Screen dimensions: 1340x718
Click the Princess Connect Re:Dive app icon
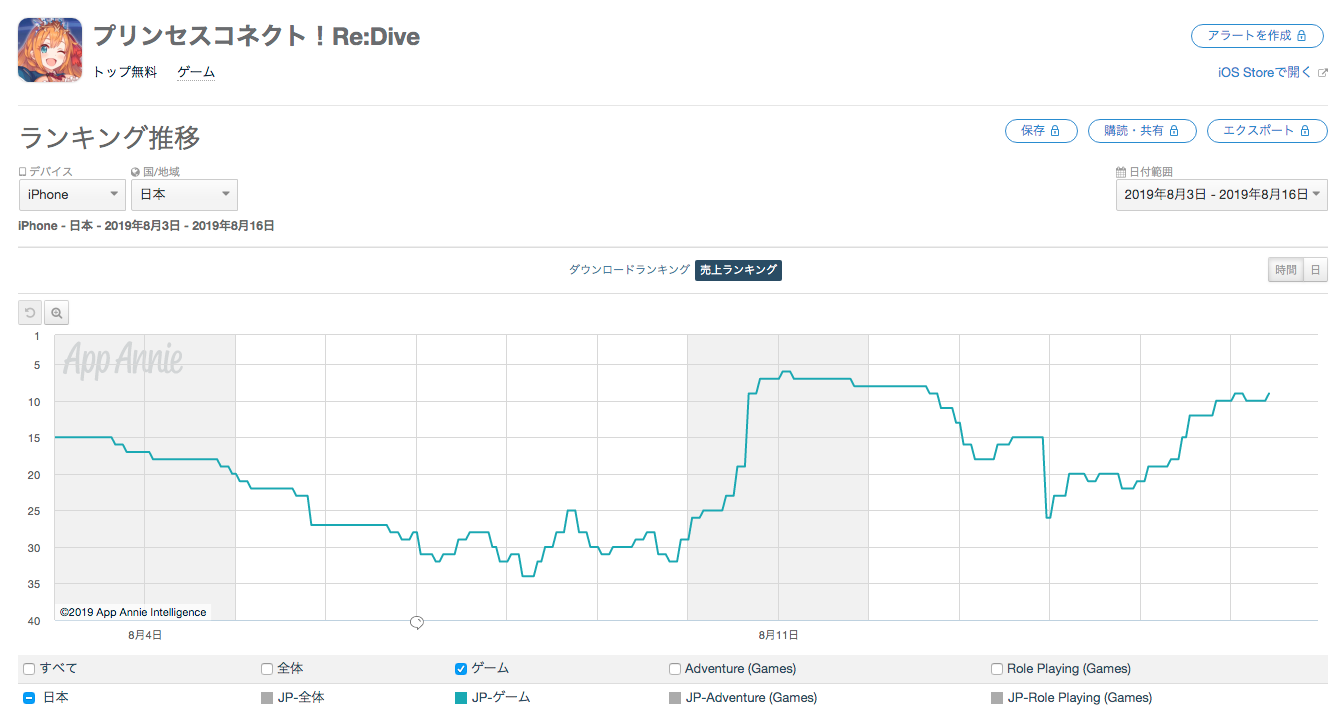click(50, 50)
